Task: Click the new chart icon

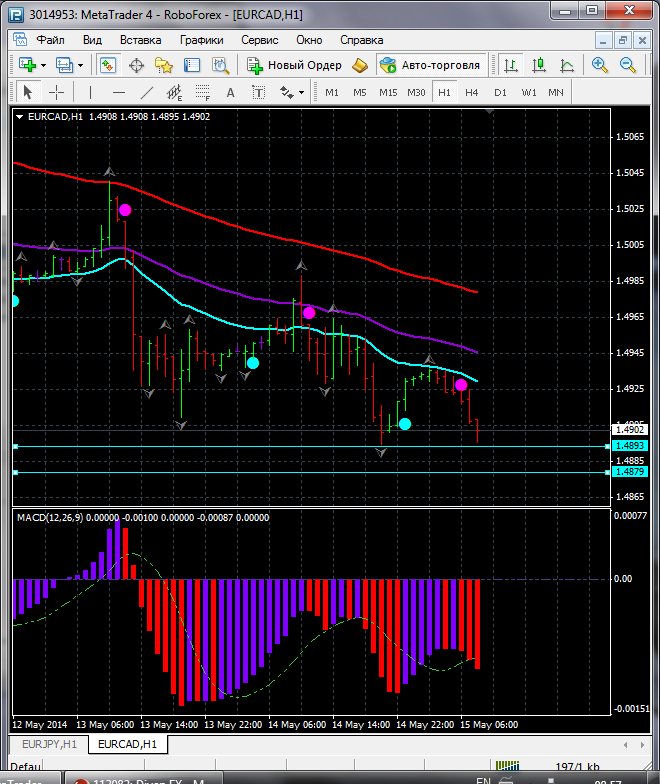Action: pyautogui.click(x=26, y=65)
